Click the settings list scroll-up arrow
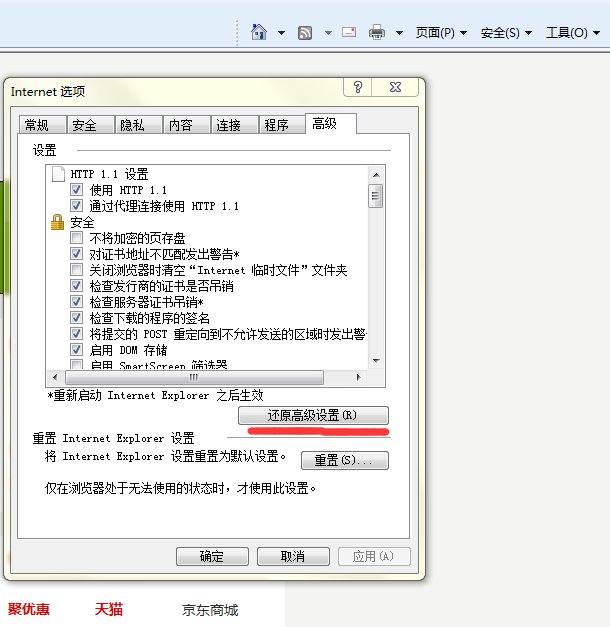610x627 pixels. coord(376,175)
